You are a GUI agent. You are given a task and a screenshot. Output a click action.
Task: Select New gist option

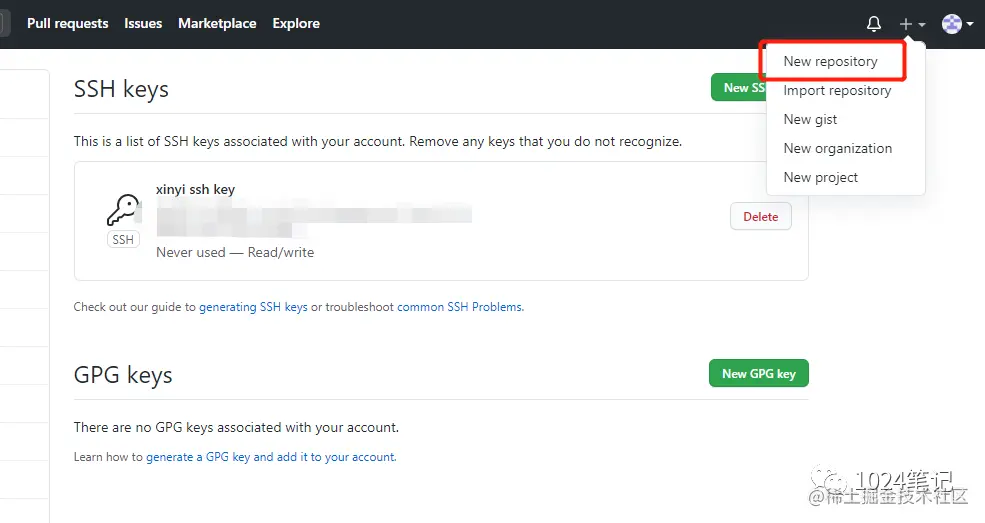810,119
